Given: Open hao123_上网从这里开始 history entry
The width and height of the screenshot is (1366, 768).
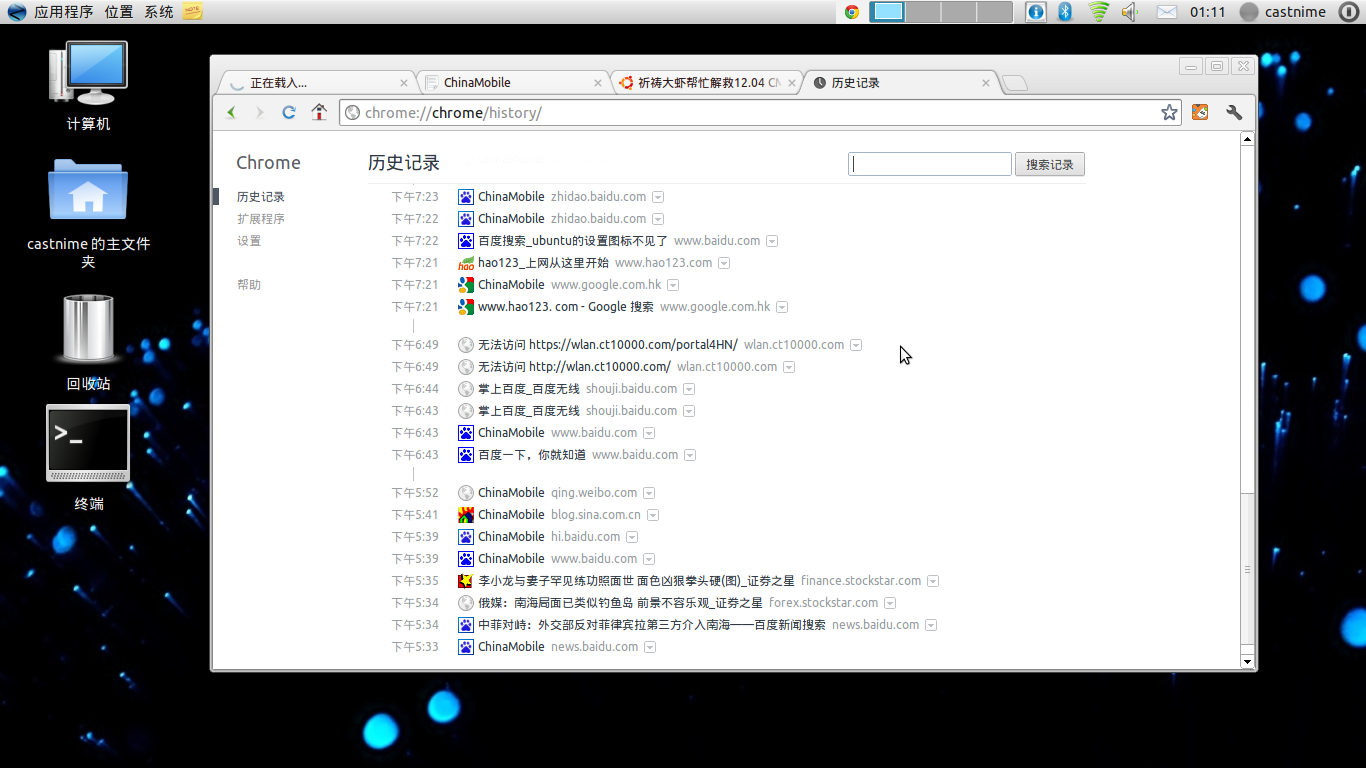Looking at the screenshot, I should click(x=543, y=263).
